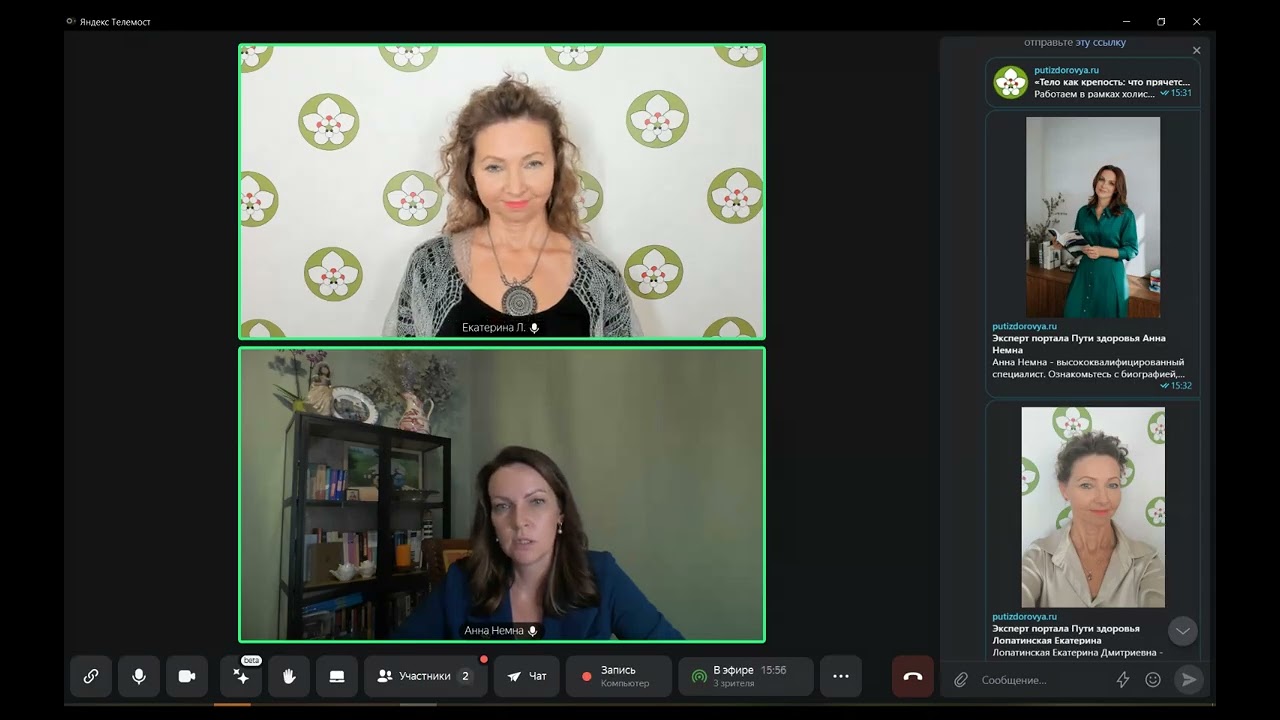Click the Запись recording button
1280x720 pixels.
coord(618,676)
